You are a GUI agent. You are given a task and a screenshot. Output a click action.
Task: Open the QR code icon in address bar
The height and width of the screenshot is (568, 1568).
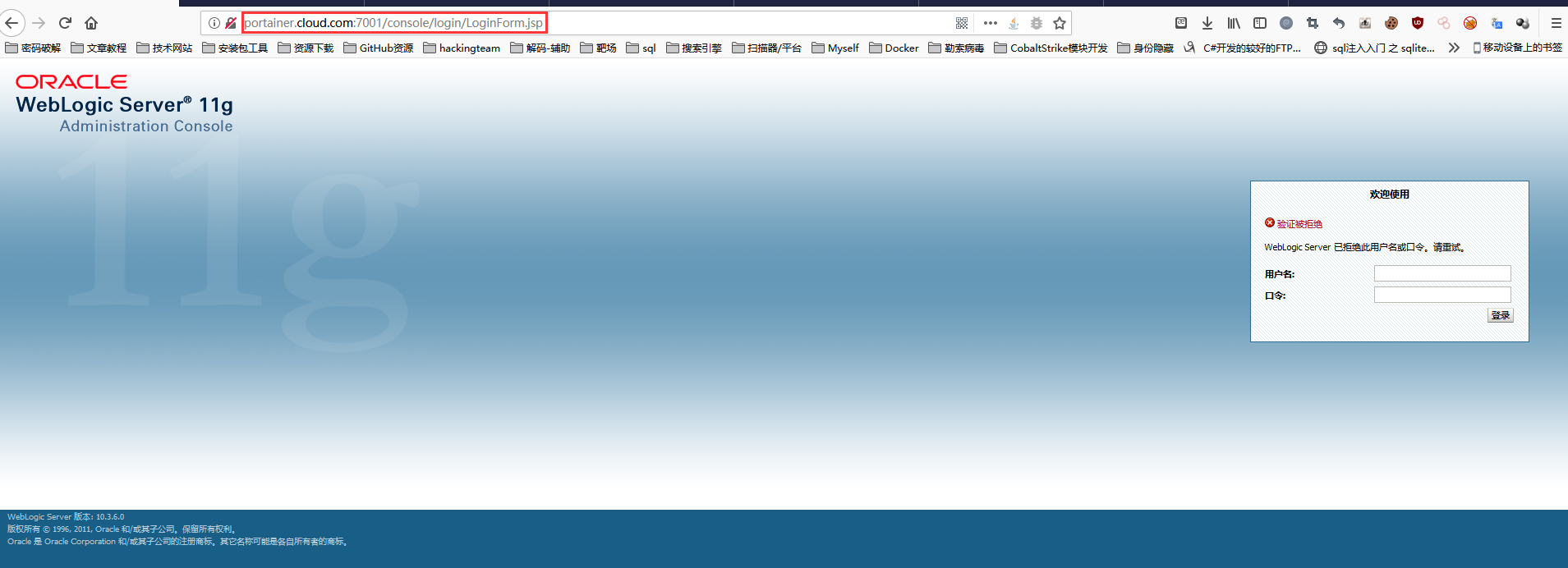(x=962, y=23)
